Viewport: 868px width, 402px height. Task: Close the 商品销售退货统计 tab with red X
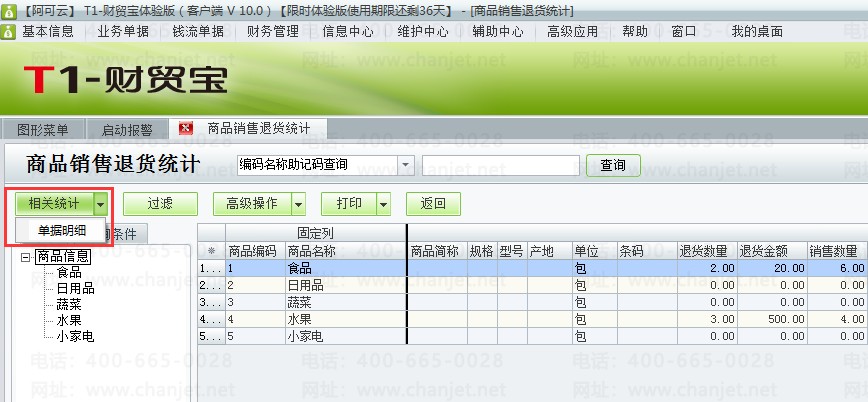click(x=186, y=128)
